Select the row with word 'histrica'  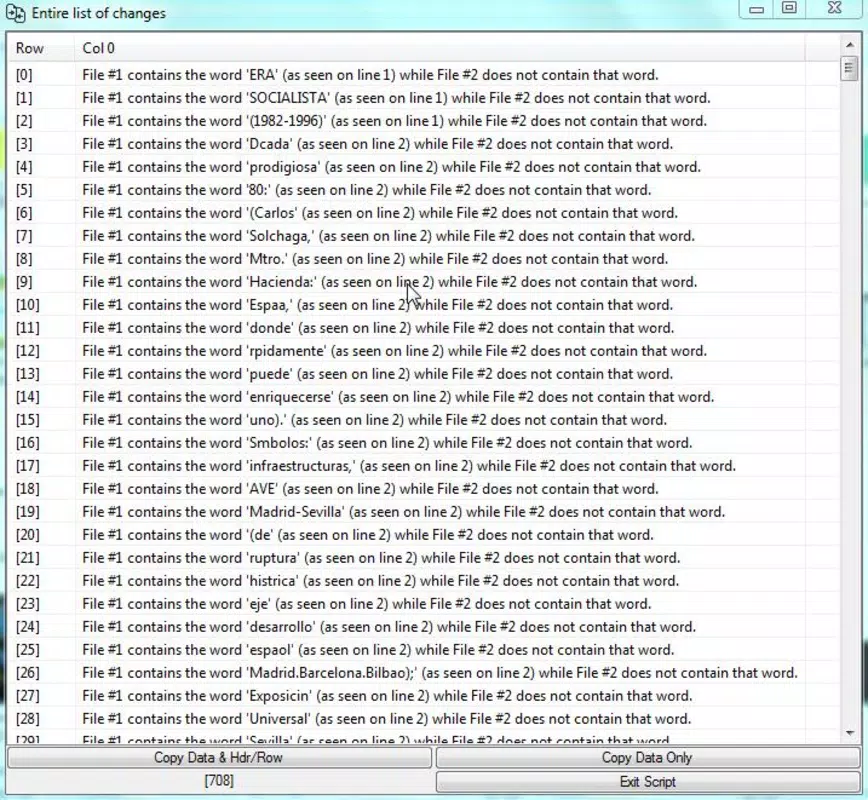(x=424, y=581)
